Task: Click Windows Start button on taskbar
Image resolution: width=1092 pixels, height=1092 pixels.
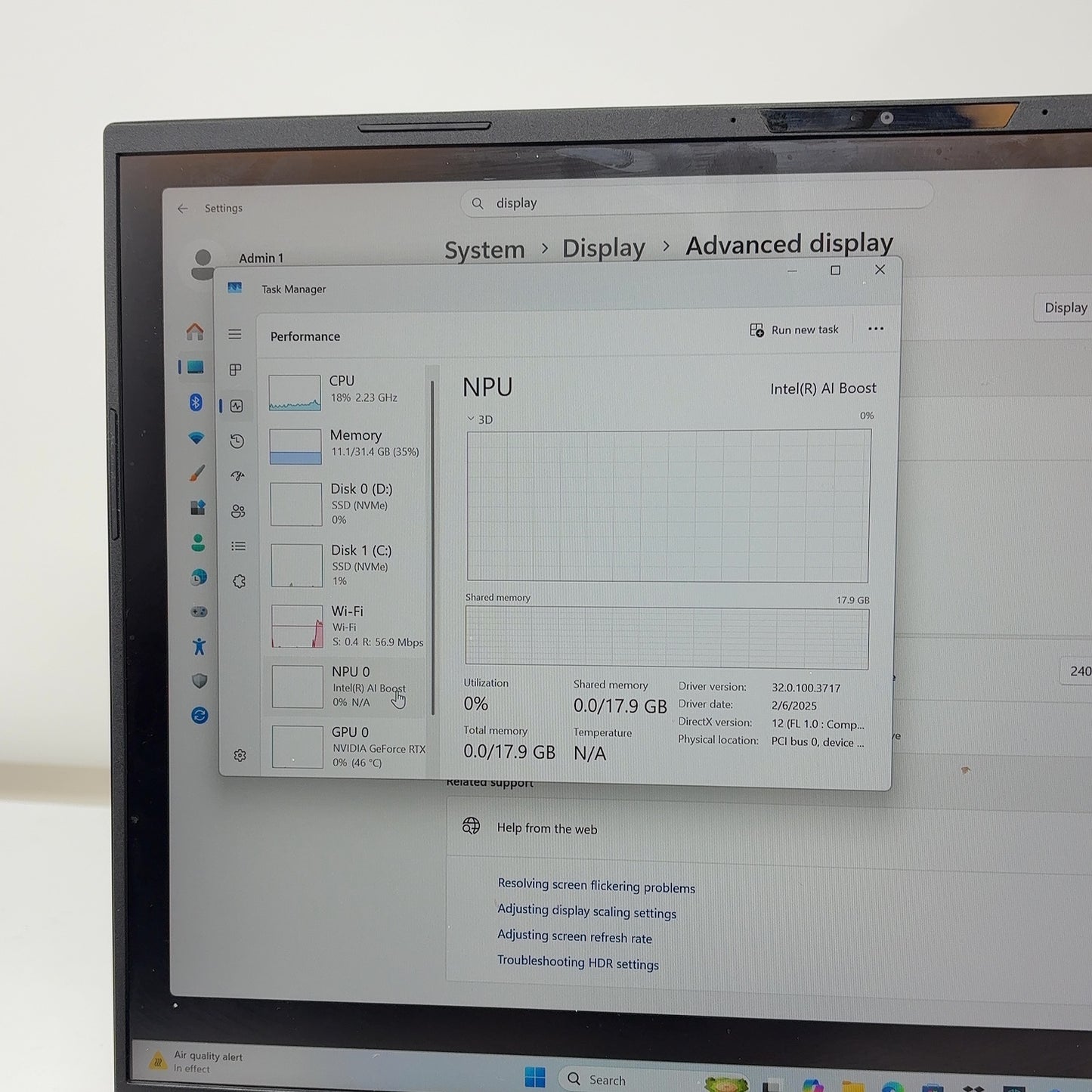Action: click(535, 1078)
